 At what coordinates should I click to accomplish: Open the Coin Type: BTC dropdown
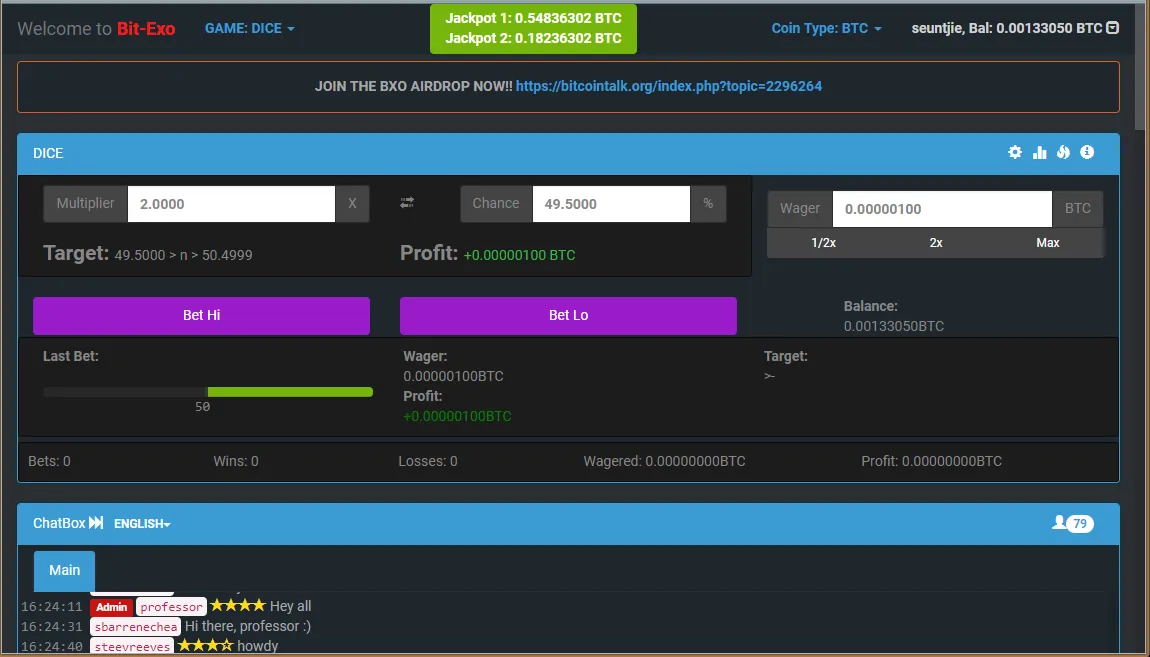pos(826,29)
